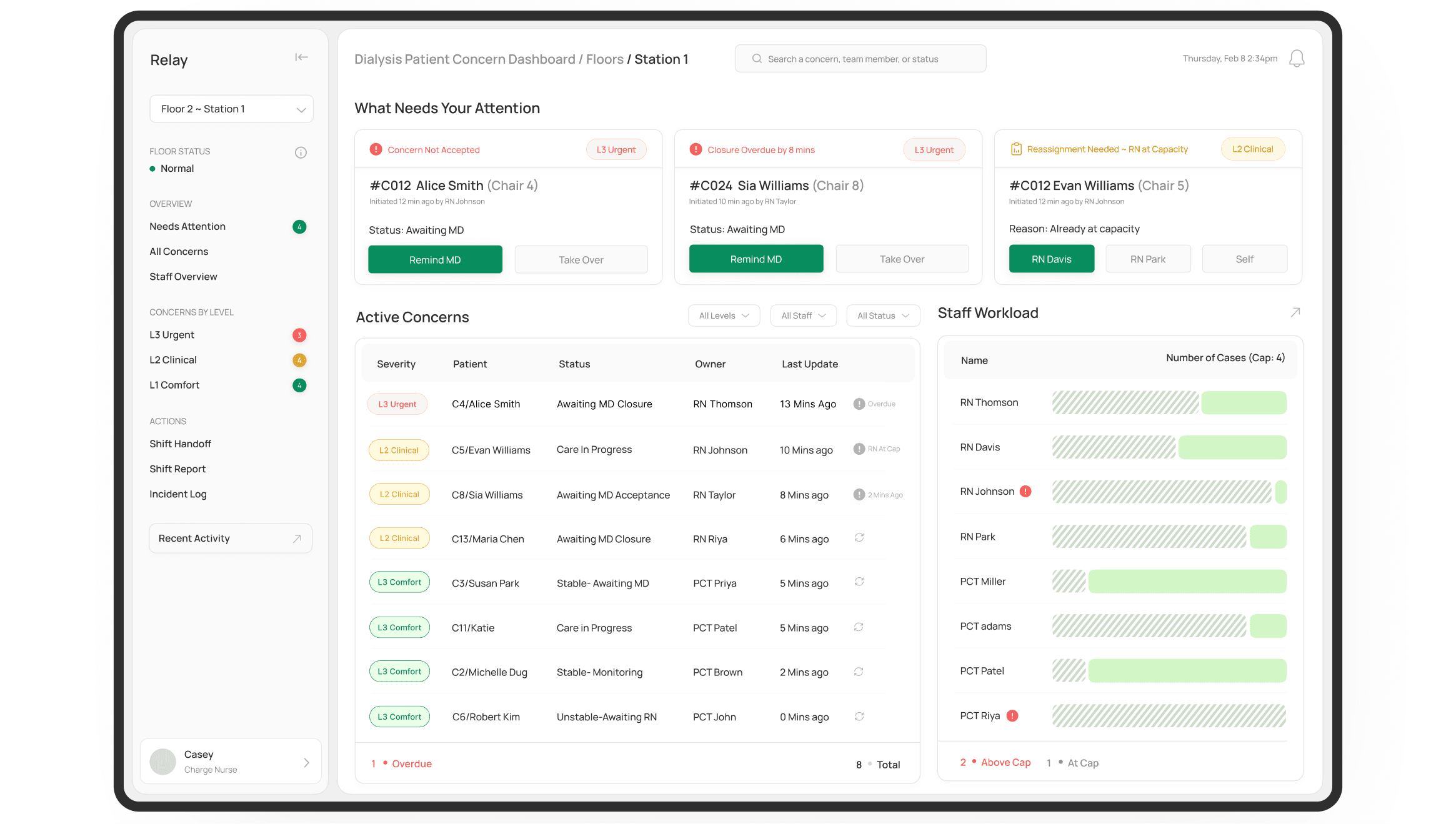Image resolution: width=1456 pixels, height=824 pixels.
Task: Click Remind MD for Alice Smith
Action: (x=435, y=259)
